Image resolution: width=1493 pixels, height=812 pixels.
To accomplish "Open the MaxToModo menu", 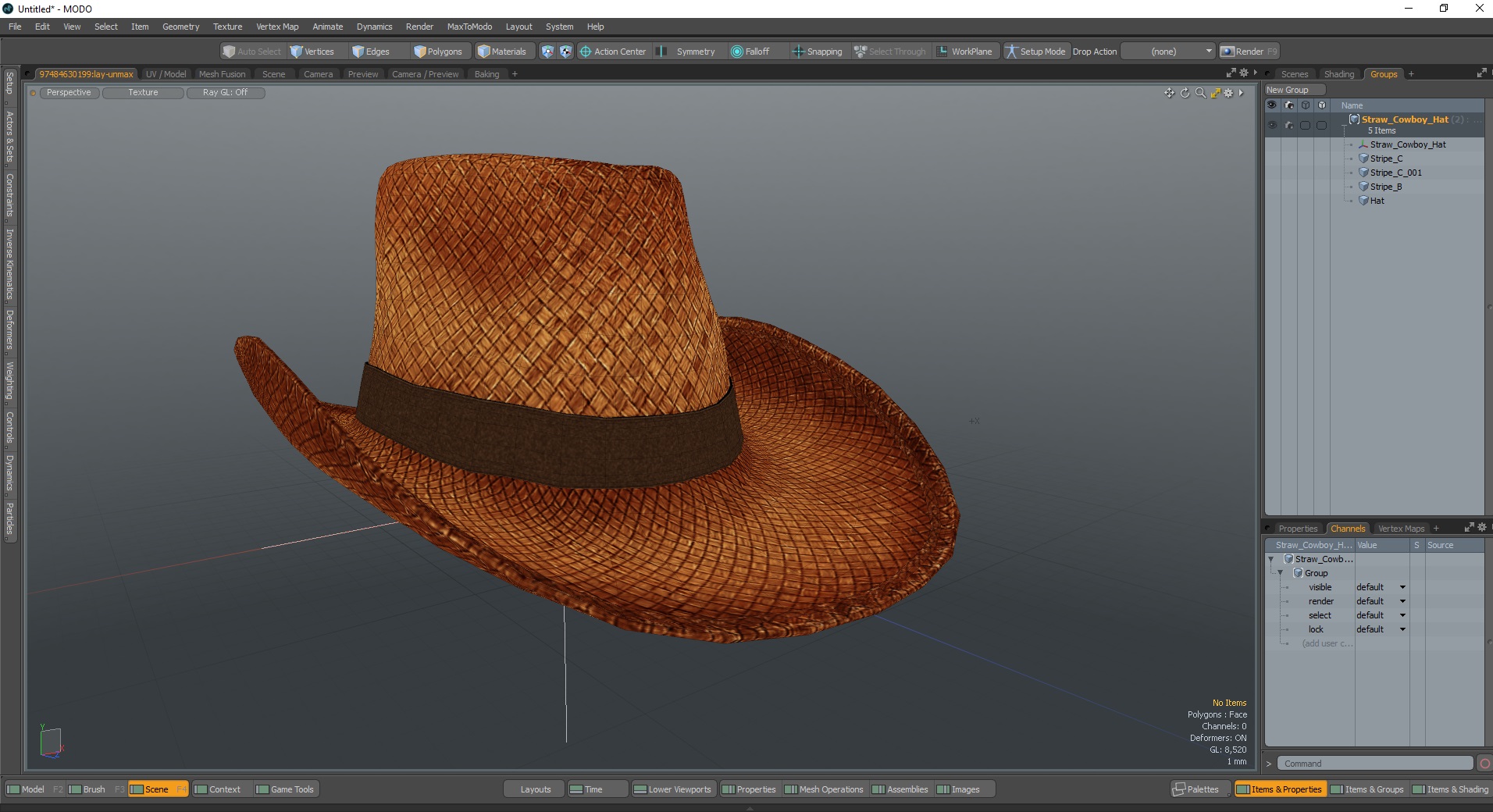I will point(469,27).
